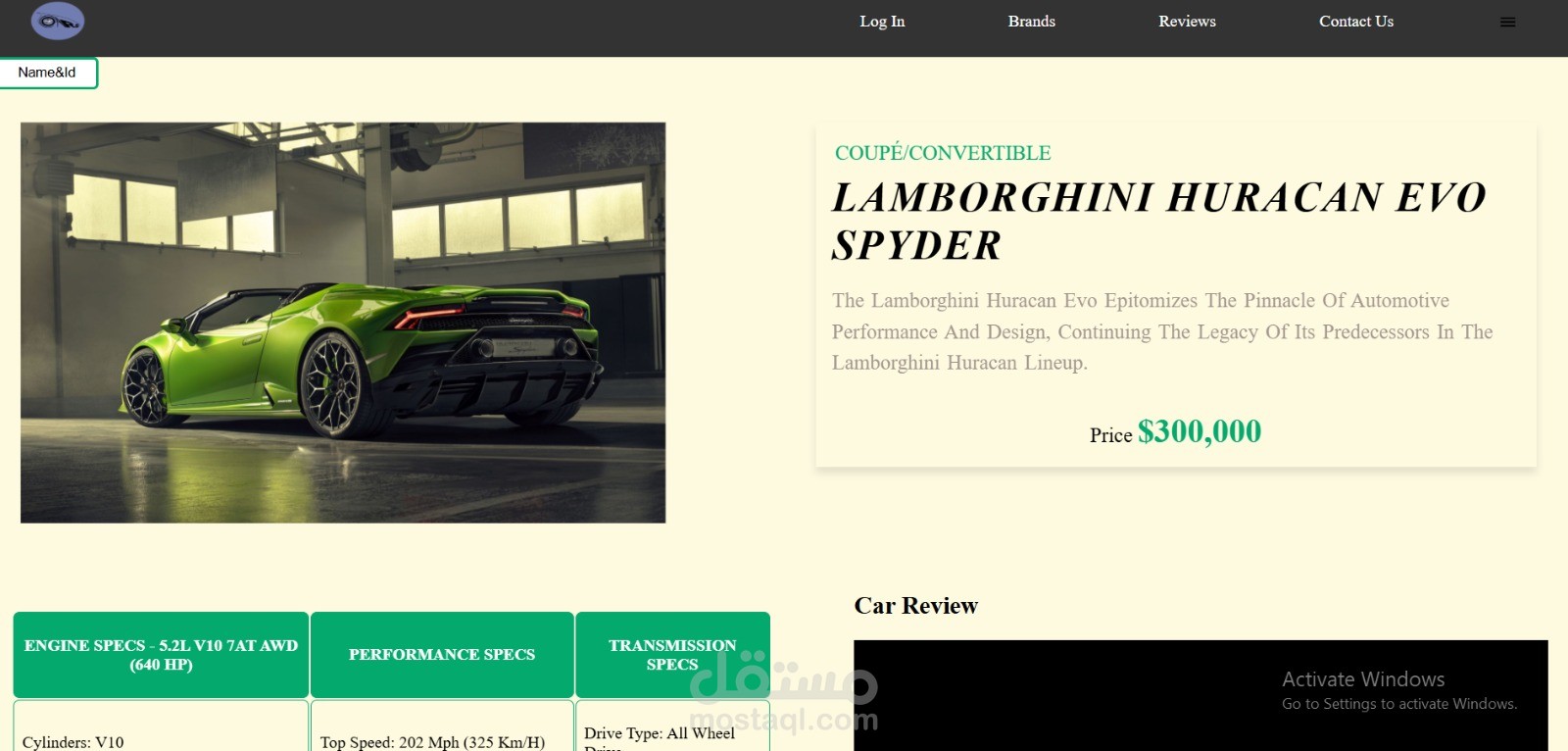Image resolution: width=1568 pixels, height=751 pixels.
Task: Open the Contact Us page
Action: (1356, 22)
